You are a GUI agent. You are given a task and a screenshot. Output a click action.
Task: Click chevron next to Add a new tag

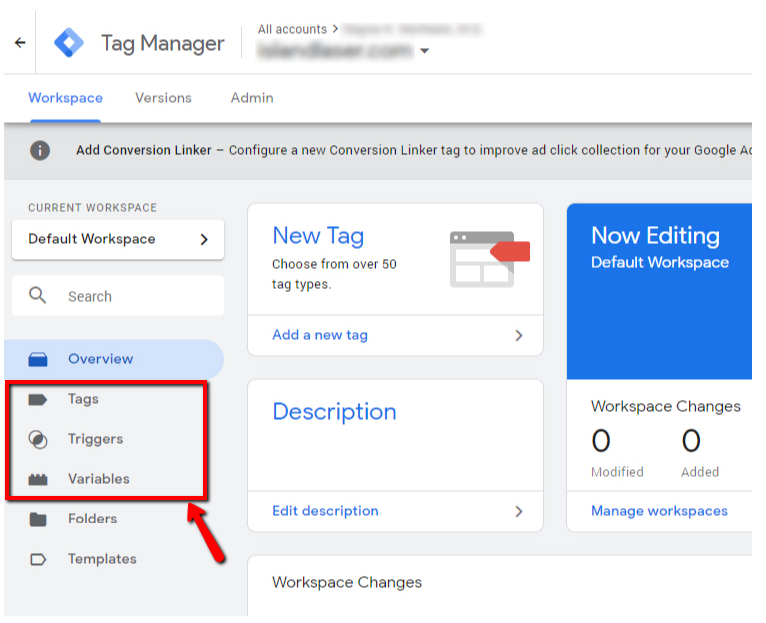[518, 336]
